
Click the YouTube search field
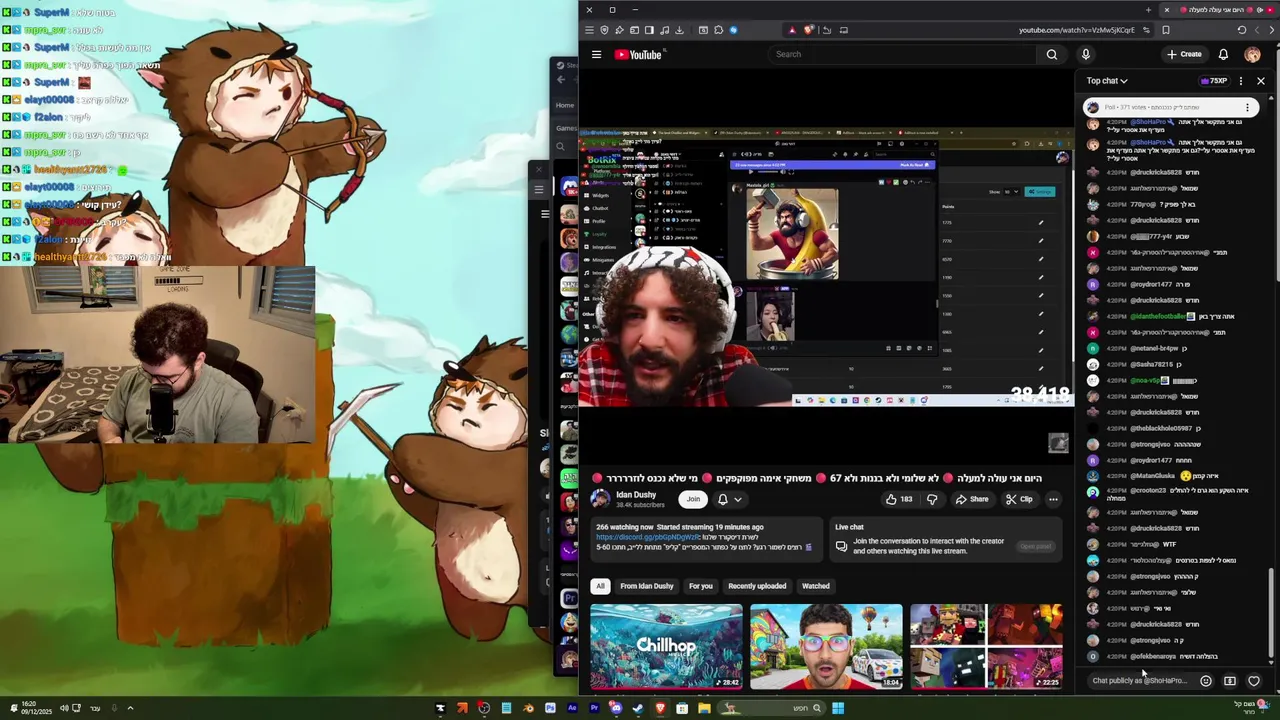pyautogui.click(x=900, y=54)
